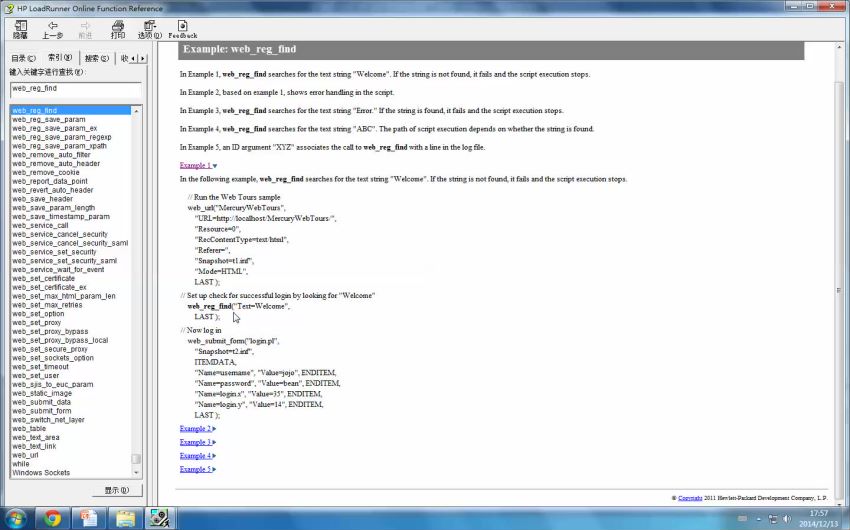Select web_report_data_point entry
Viewport: 850px width, 530px height.
49,181
